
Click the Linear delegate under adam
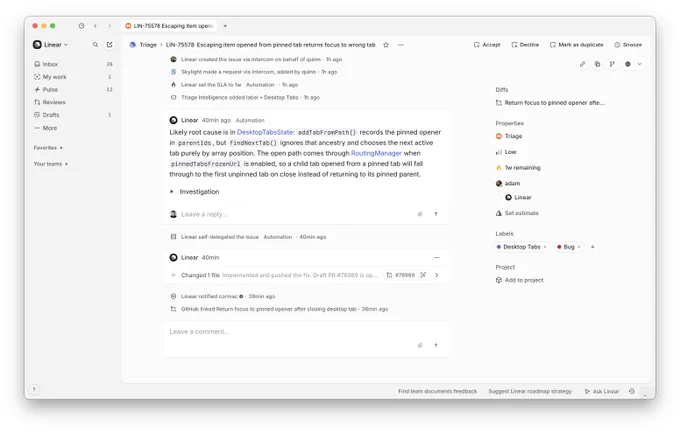518,197
